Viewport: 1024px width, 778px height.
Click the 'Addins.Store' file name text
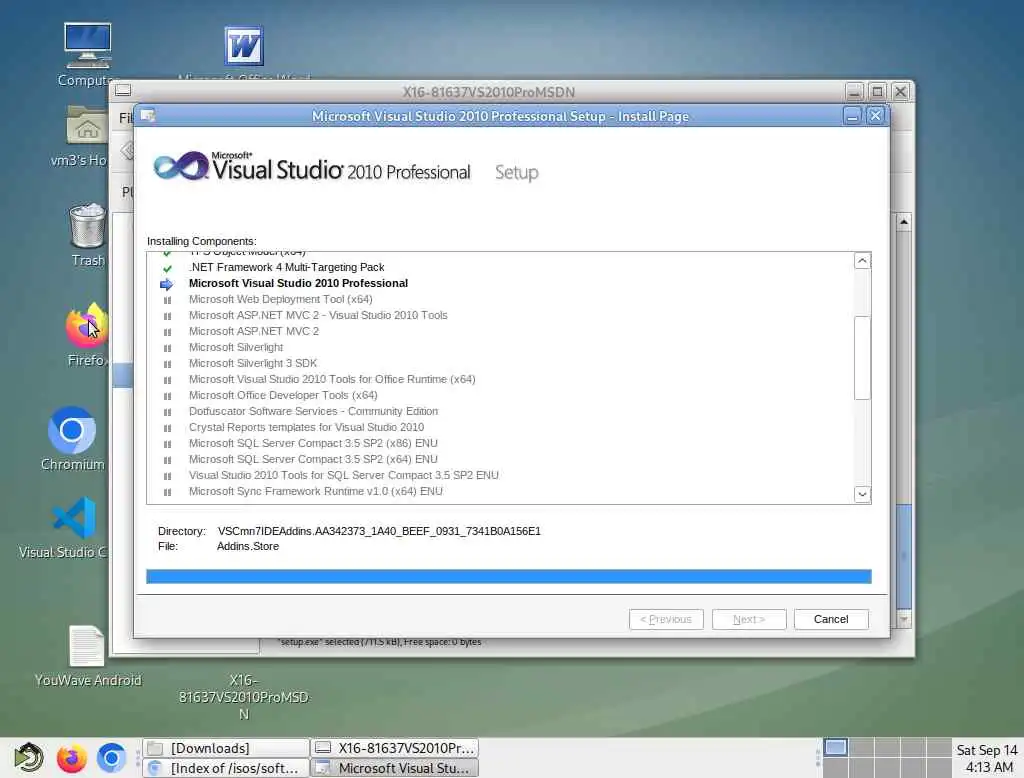pyautogui.click(x=248, y=547)
